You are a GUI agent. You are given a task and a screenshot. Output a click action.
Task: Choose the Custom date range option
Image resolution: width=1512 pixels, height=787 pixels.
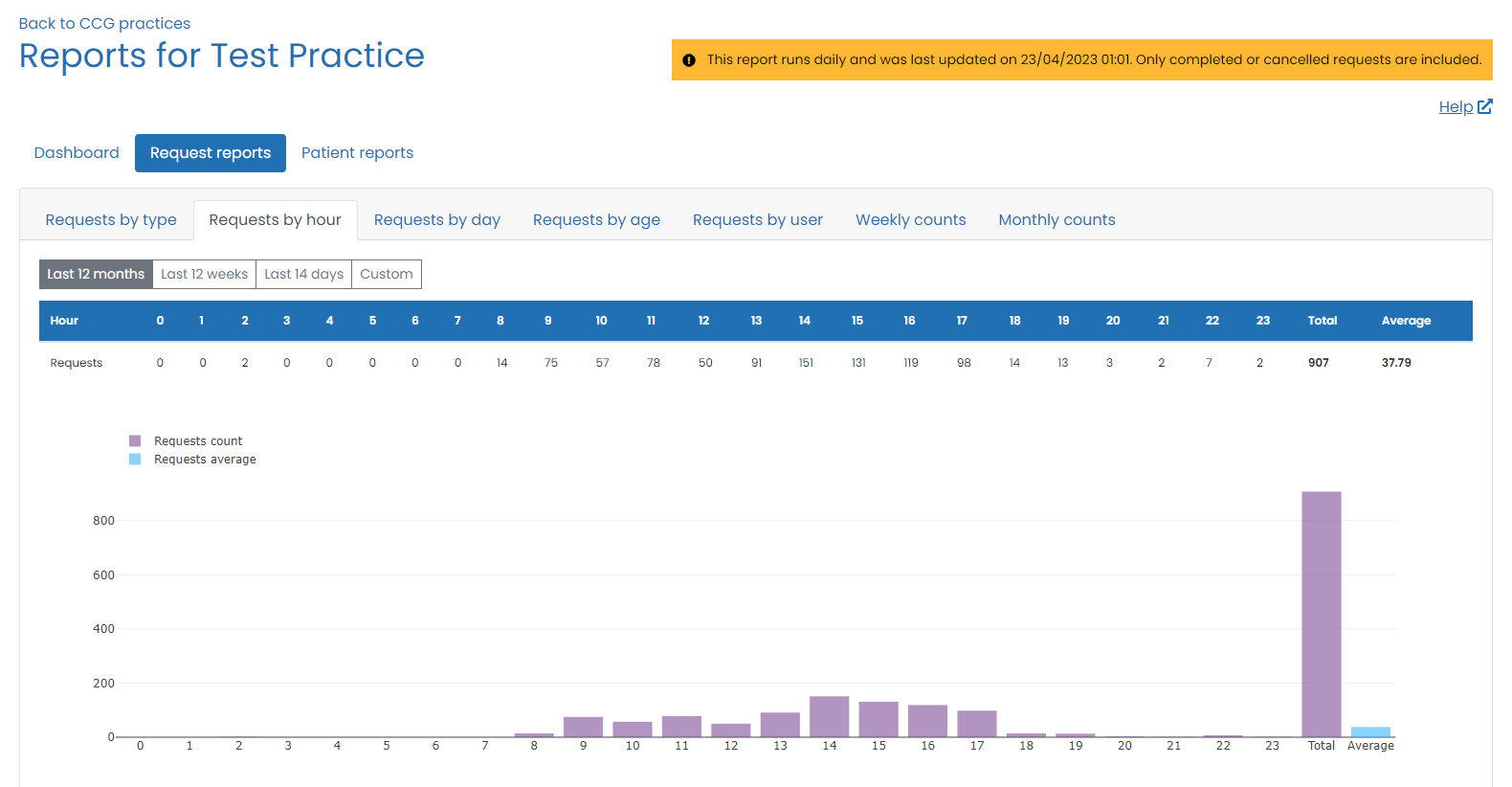[x=386, y=274]
